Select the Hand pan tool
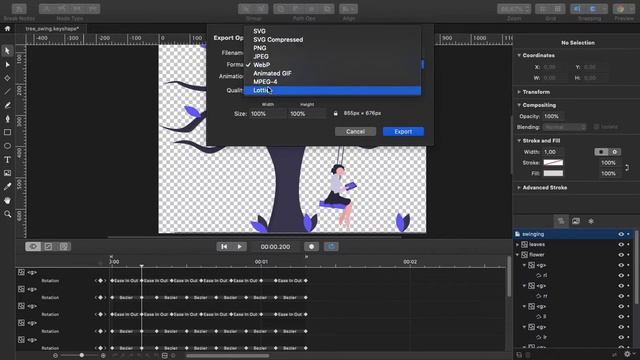Image resolution: width=640 pixels, height=360 pixels. click(x=7, y=200)
